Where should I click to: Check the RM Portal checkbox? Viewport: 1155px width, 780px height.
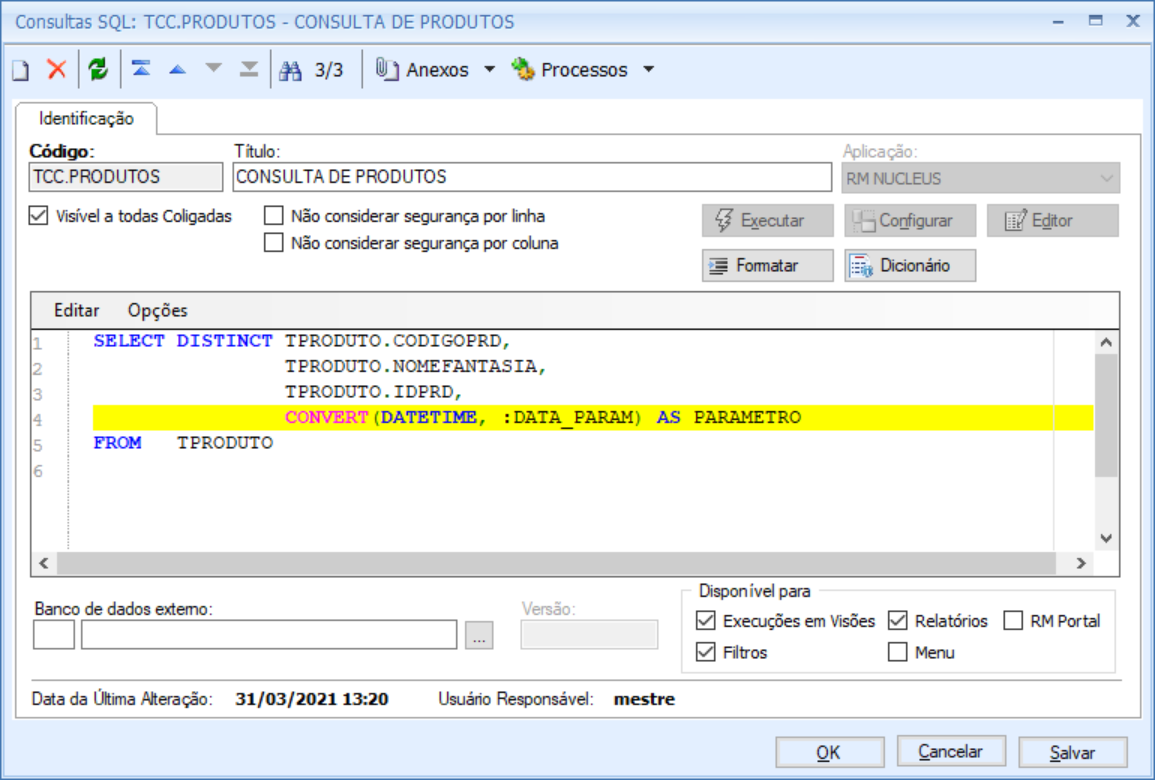(1013, 620)
